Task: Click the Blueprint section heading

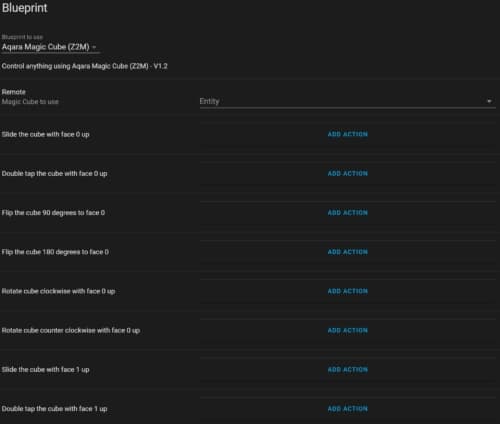Action: [x=25, y=8]
